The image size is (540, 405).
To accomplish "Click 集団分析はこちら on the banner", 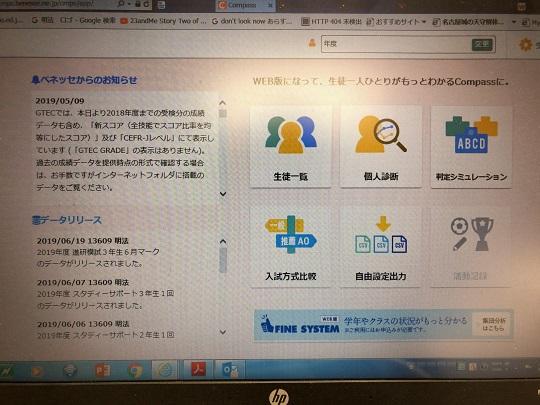I will [x=493, y=324].
